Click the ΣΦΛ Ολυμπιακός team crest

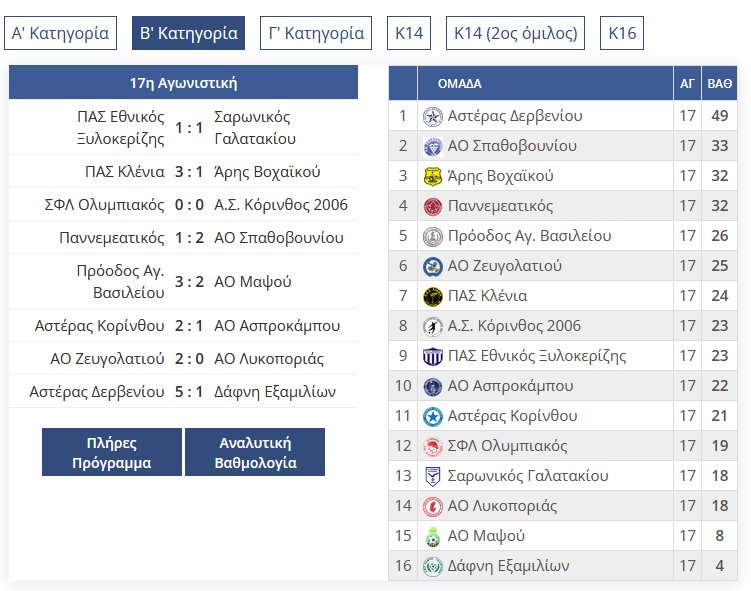[432, 446]
